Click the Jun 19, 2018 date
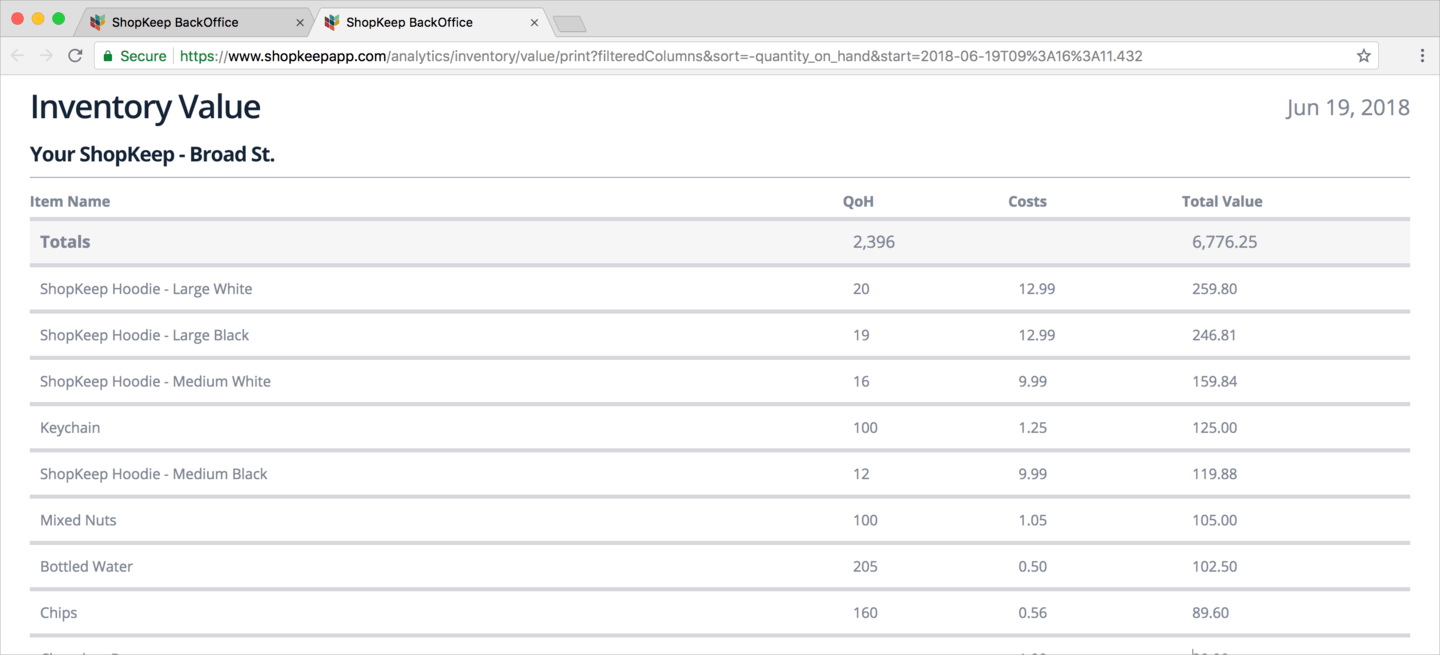The image size is (1440, 655). [x=1348, y=108]
